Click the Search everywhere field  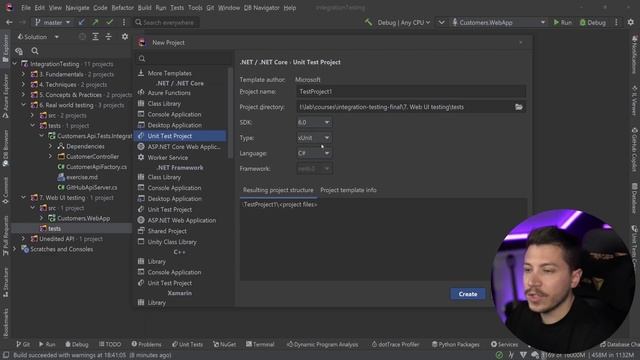coord(166,22)
